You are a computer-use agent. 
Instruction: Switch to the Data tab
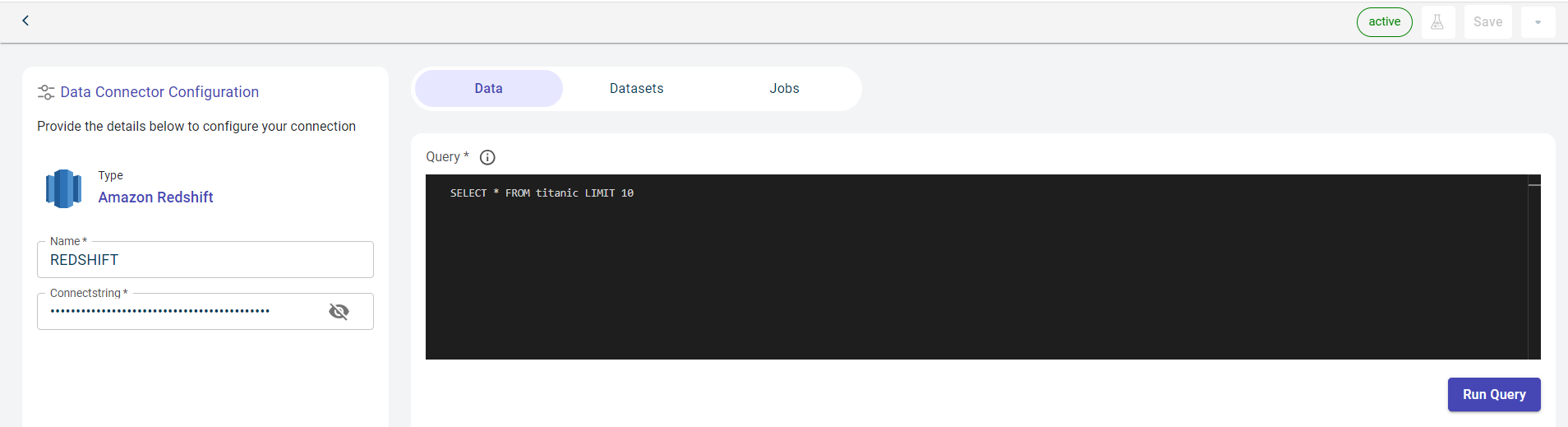[488, 89]
